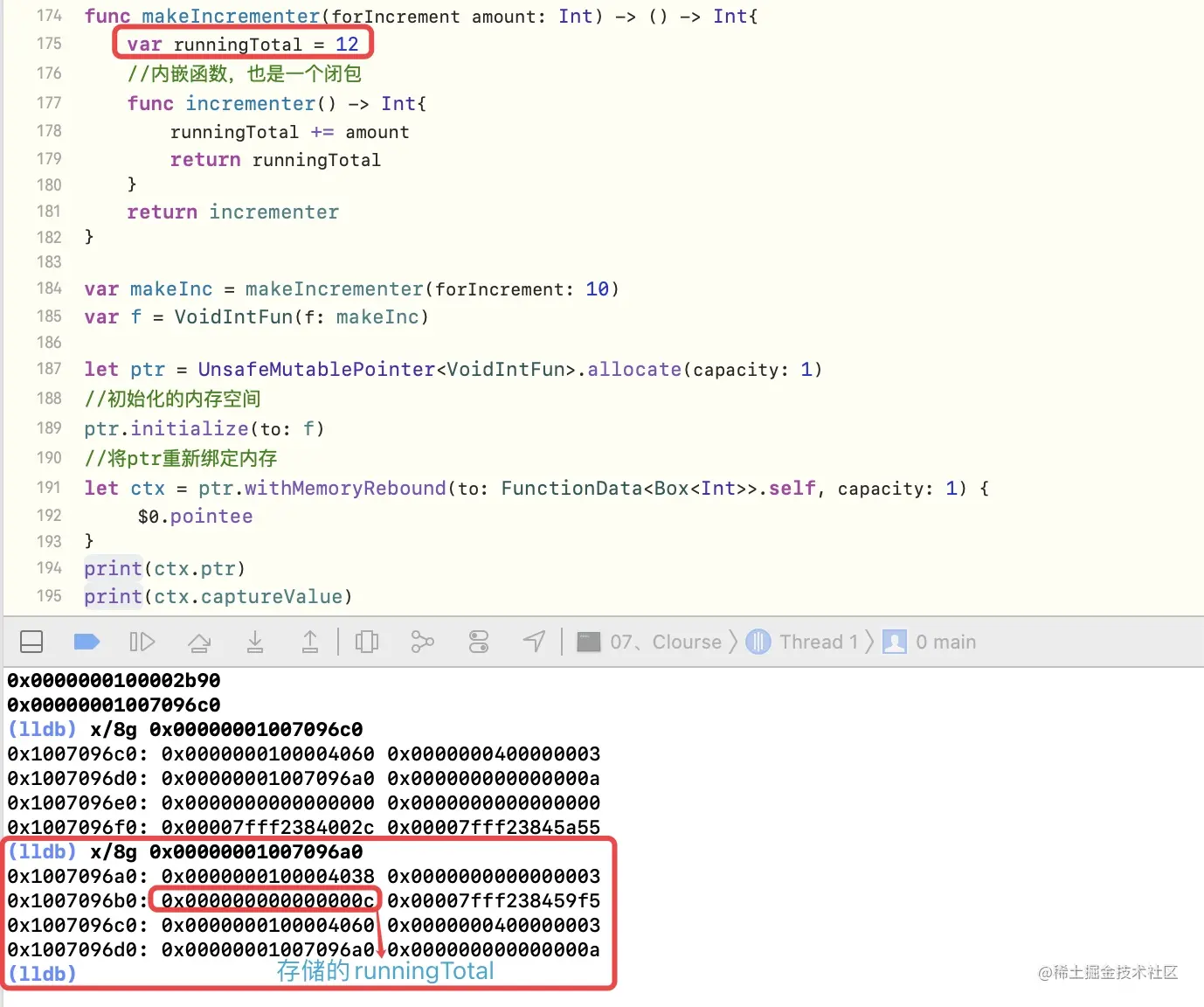1204x1007 pixels.
Task: Click memory value '0x000000000000000c'
Action: [x=267, y=900]
